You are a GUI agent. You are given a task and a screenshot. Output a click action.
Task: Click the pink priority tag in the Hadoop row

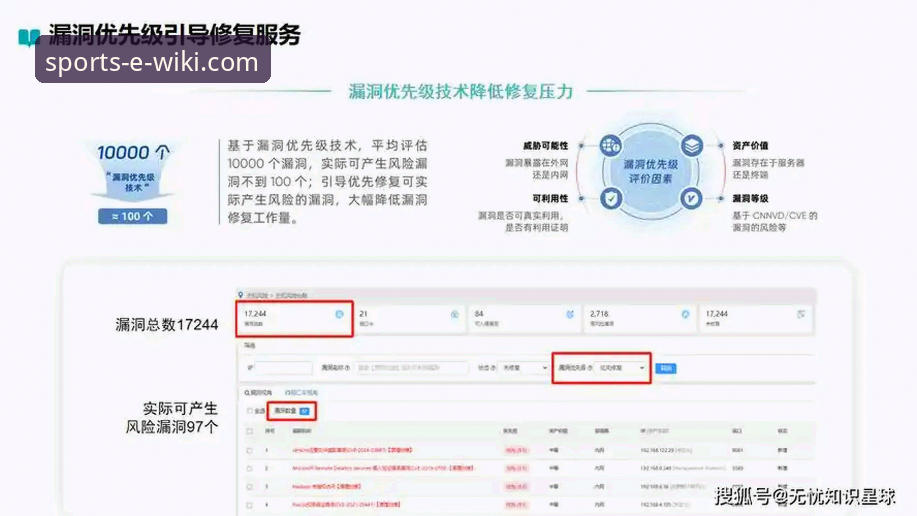[x=516, y=487]
